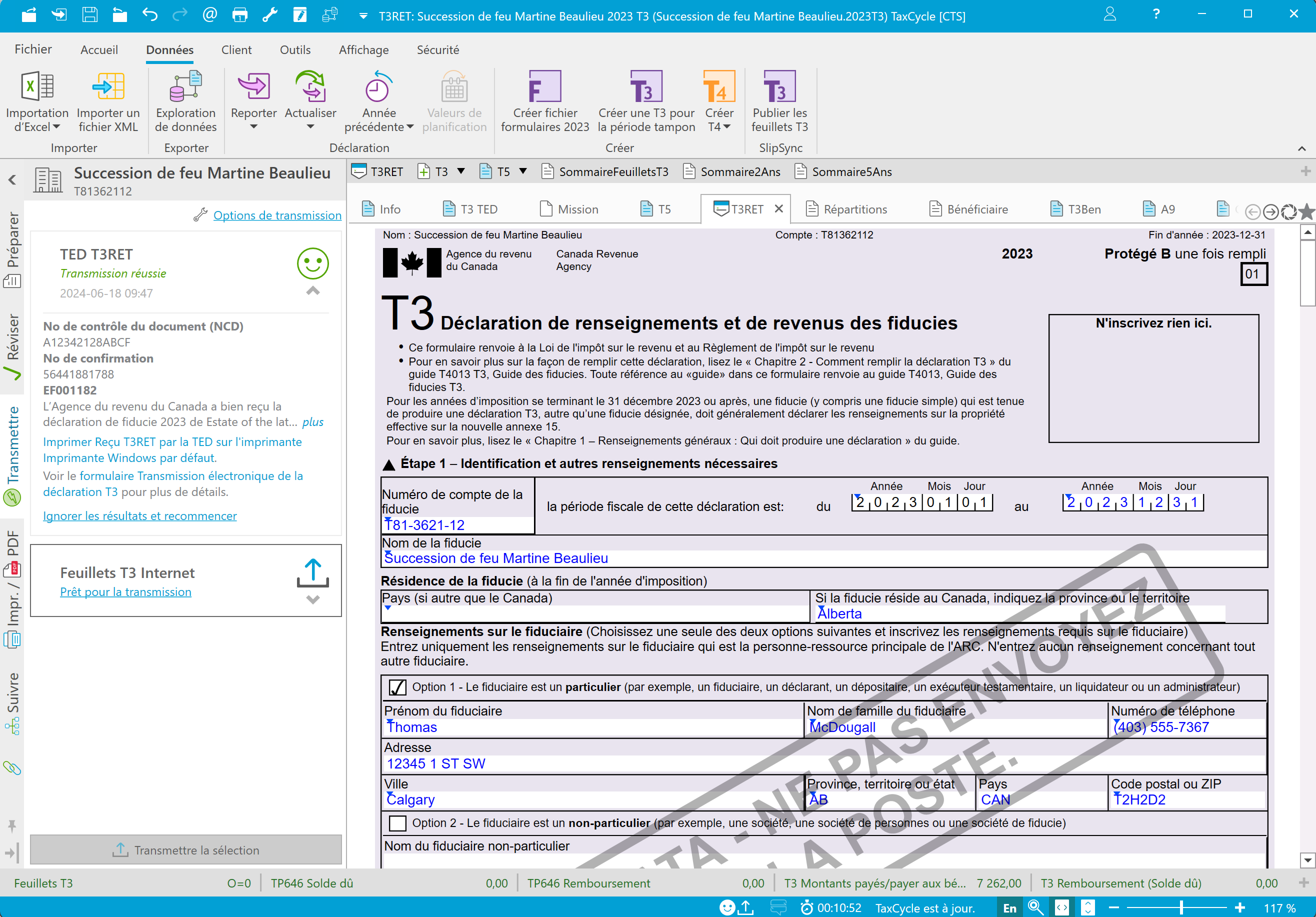Click the Reporter ribbon icon

[x=254, y=87]
